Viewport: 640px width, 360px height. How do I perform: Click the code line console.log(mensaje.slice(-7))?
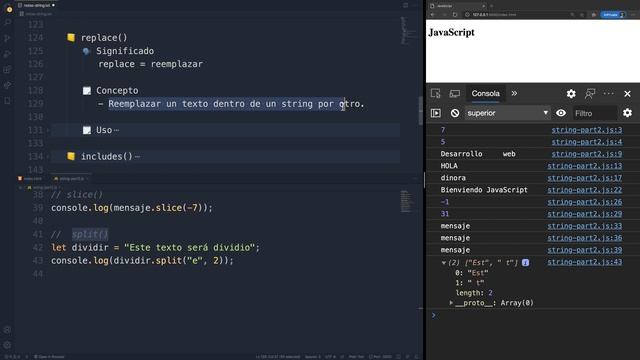132,208
